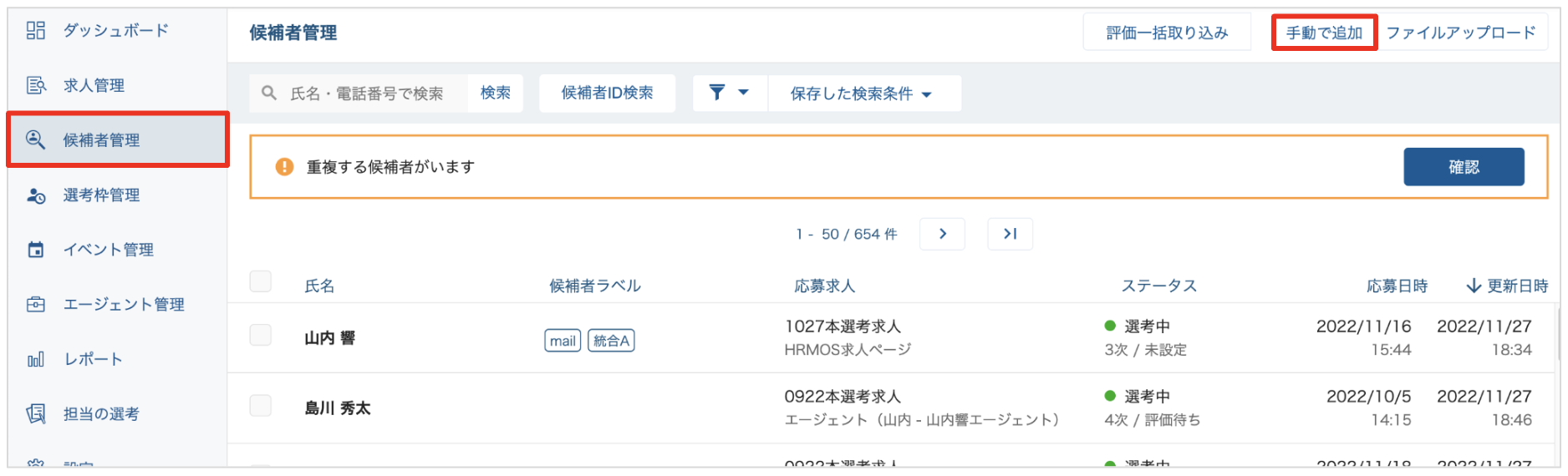The height and width of the screenshot is (476, 1568).
Task: Check the box for 山内 響
Action: click(x=261, y=336)
